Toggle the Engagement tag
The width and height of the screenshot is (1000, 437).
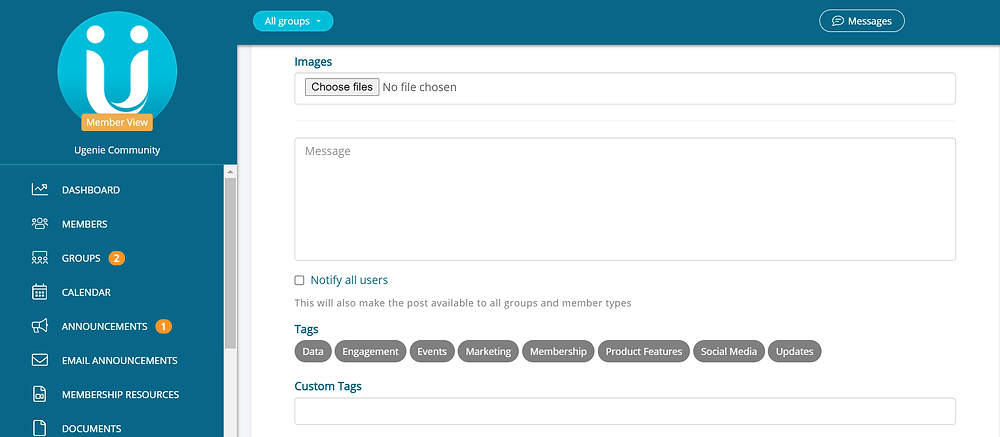pyautogui.click(x=370, y=352)
